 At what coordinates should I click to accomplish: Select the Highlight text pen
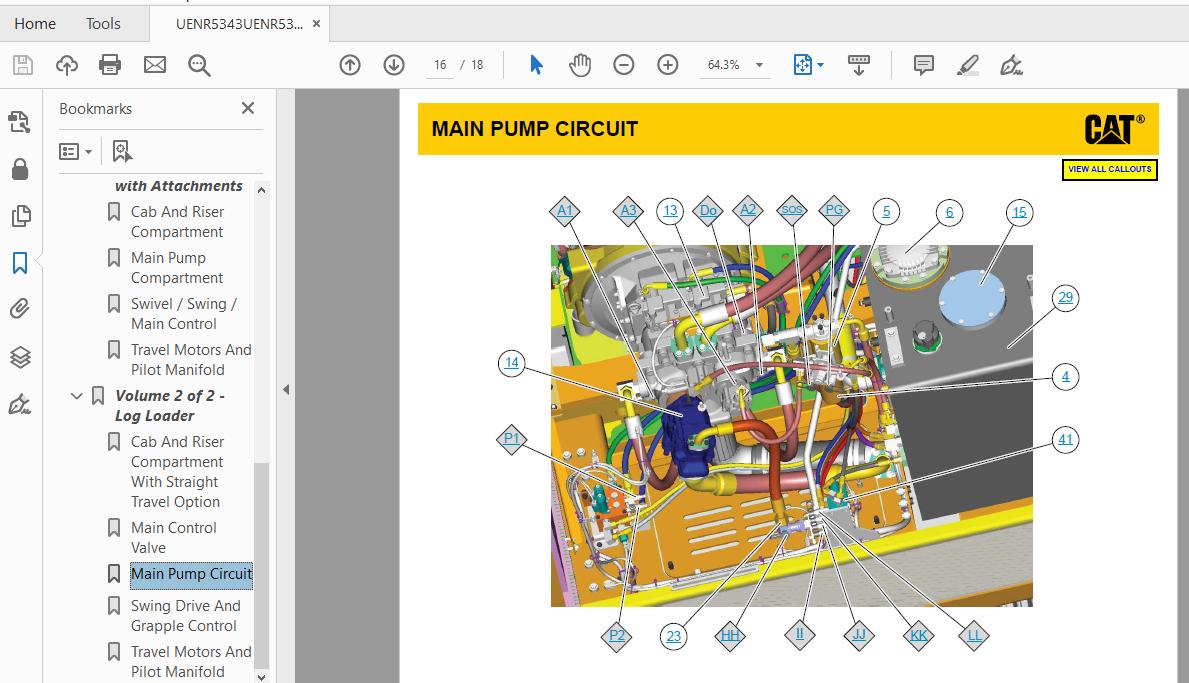click(x=968, y=65)
